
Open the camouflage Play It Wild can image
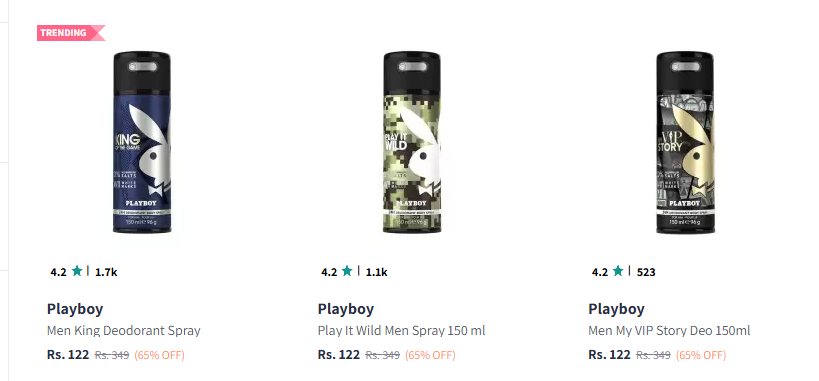(x=413, y=142)
